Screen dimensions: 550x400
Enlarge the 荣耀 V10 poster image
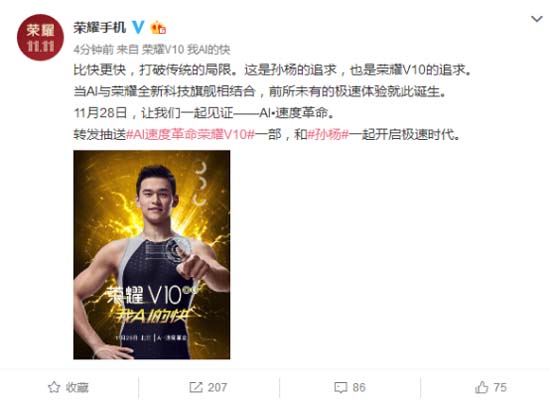[152, 255]
